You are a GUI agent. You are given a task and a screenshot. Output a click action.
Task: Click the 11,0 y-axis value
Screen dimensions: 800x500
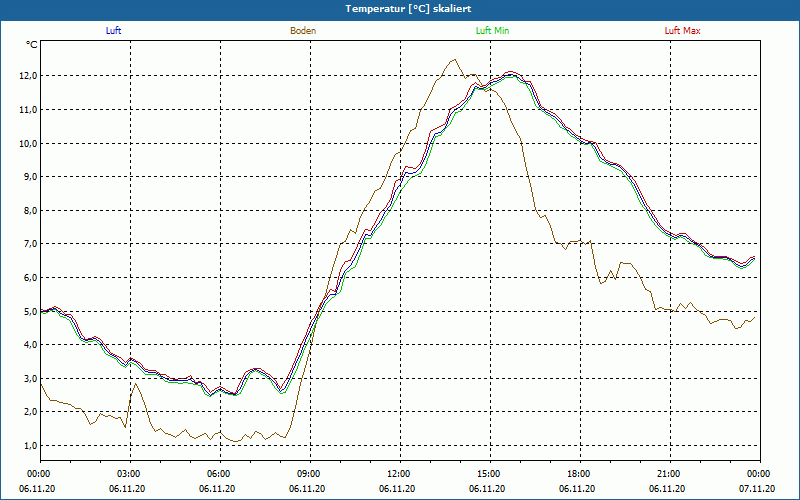point(29,109)
